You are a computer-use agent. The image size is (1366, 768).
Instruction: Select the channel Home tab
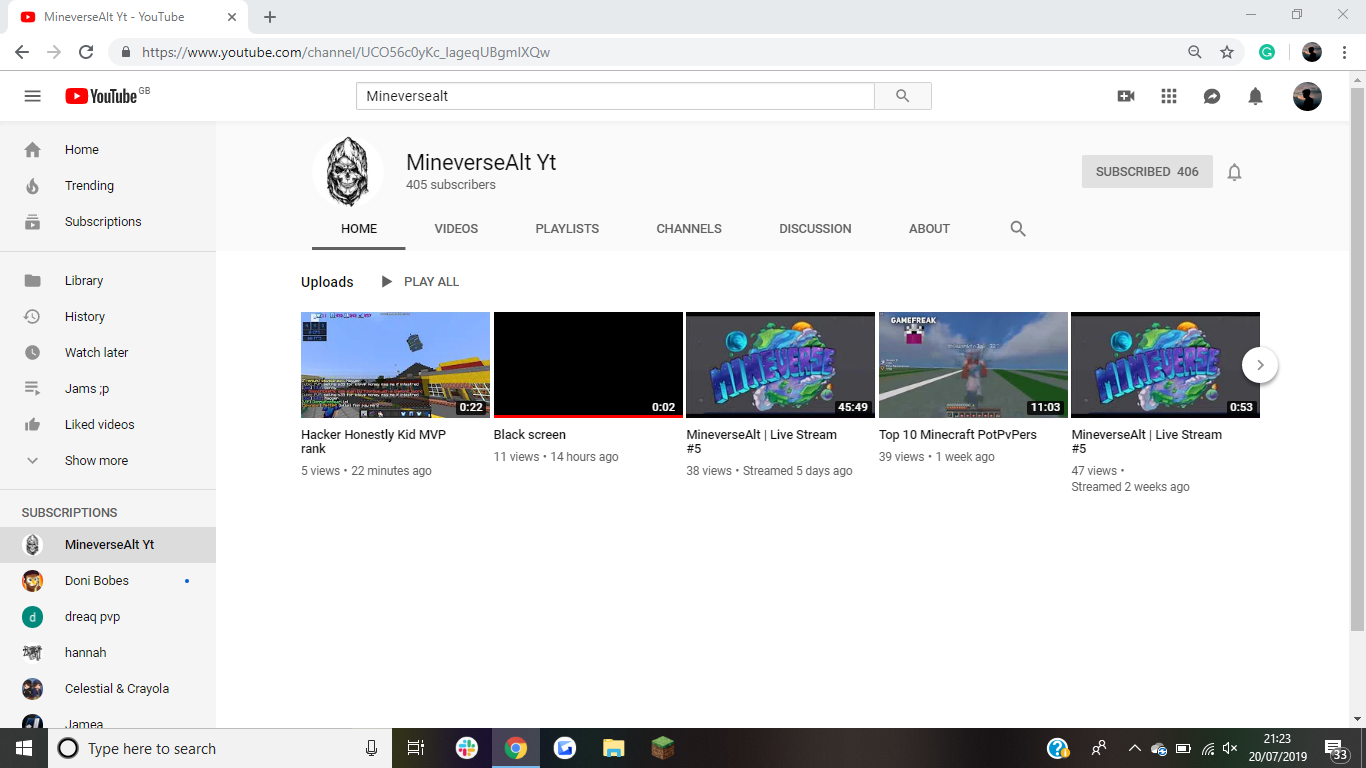[x=359, y=229]
